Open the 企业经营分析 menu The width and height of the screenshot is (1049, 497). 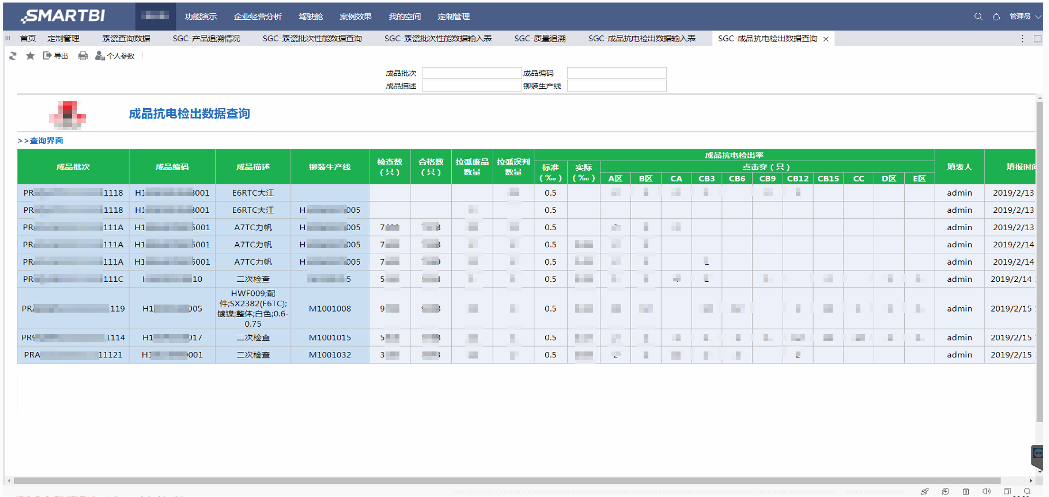click(x=258, y=16)
